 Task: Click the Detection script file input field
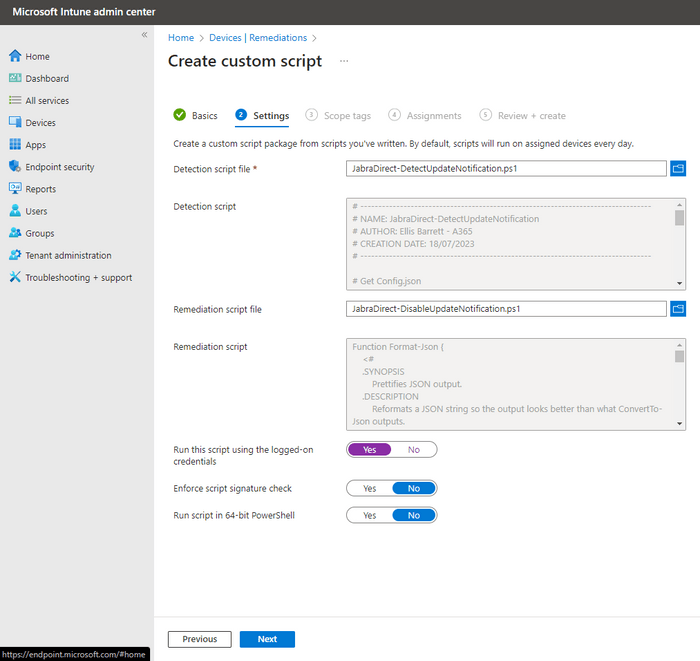(x=504, y=169)
